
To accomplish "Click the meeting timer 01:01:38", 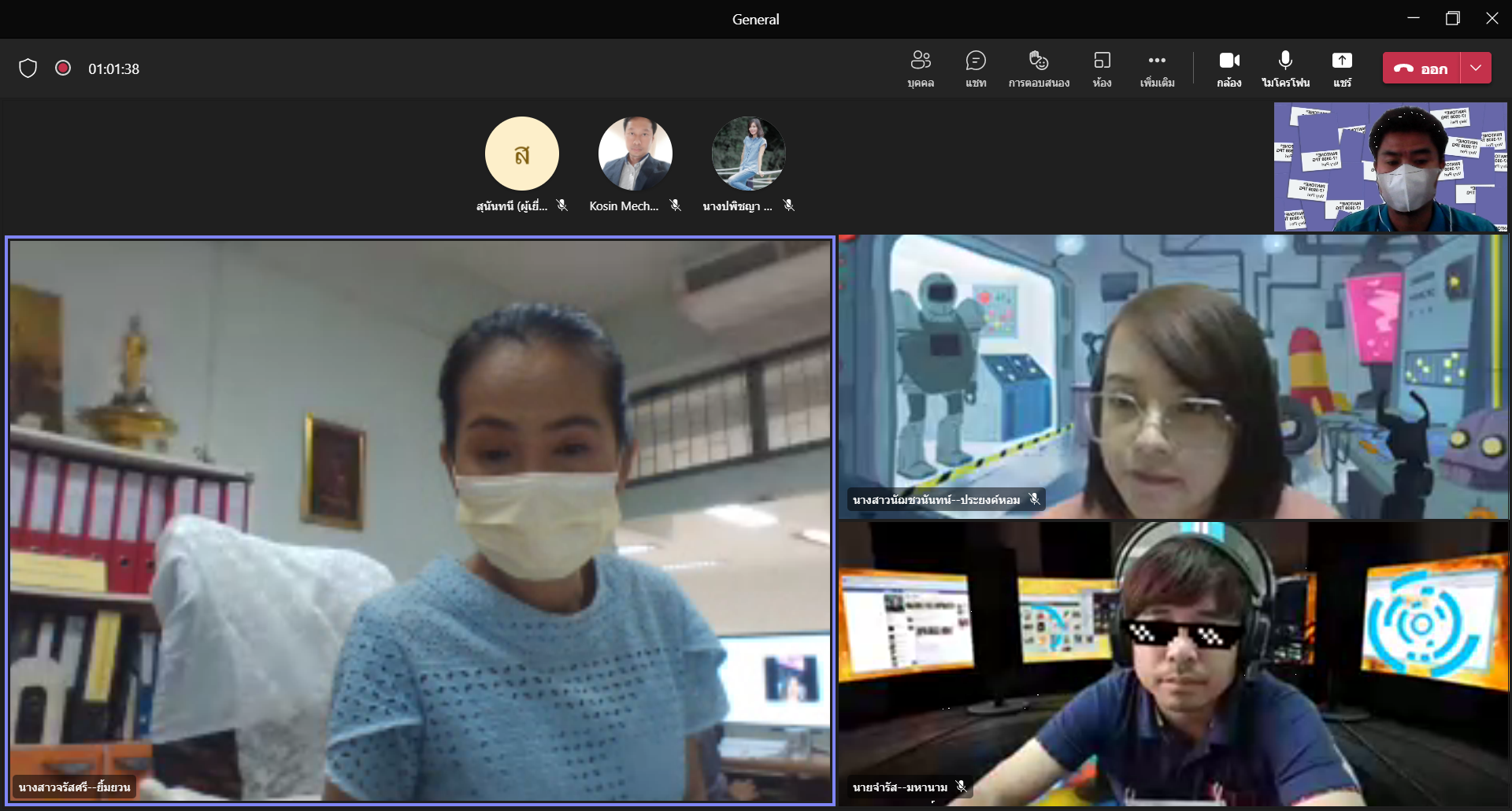I will click(113, 69).
